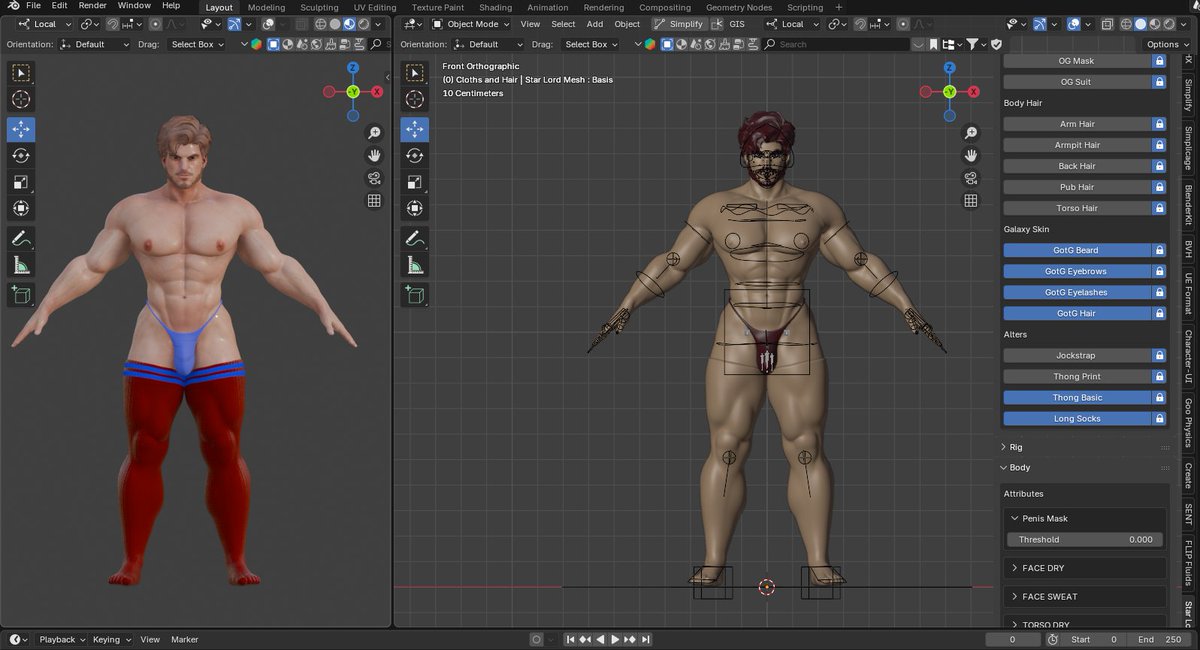The image size is (1200, 650).
Task: Click the Thong Basic button
Action: 1077,397
